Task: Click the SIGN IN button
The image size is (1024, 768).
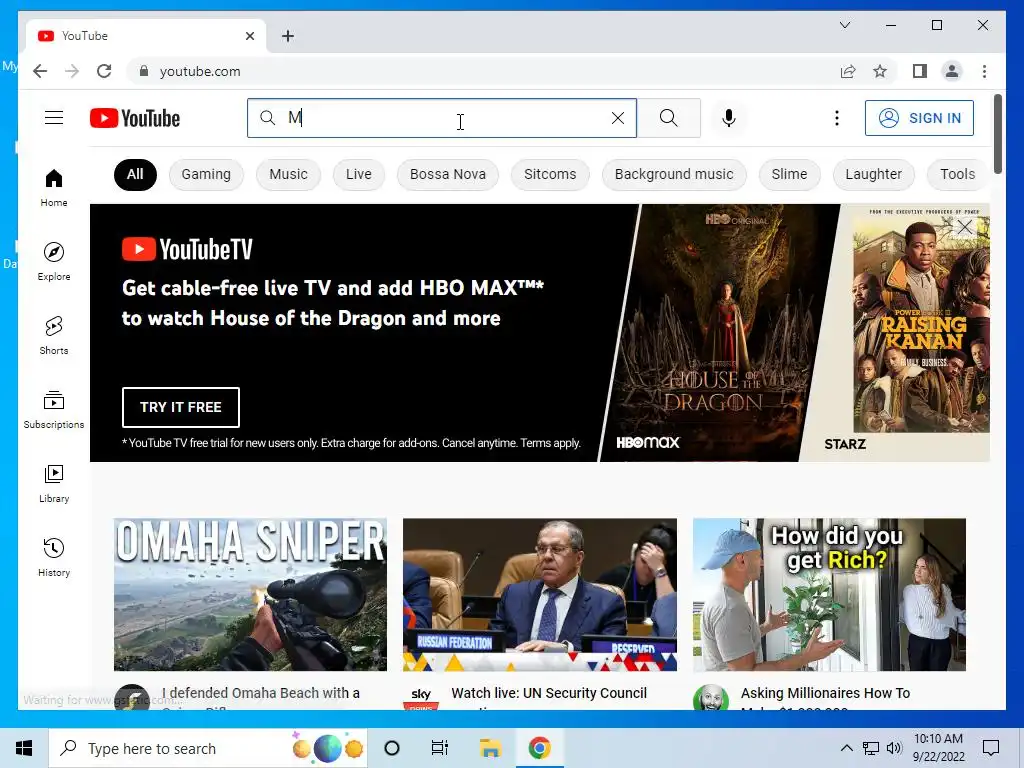Action: [919, 118]
